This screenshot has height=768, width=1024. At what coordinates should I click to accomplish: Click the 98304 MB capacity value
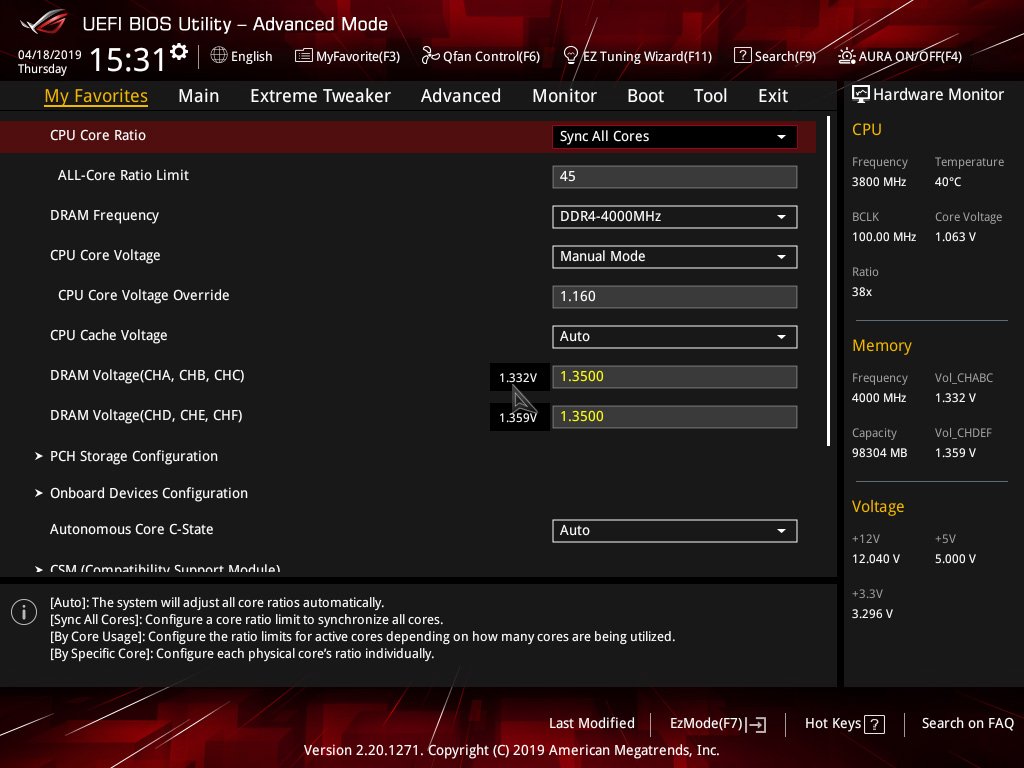pyautogui.click(x=879, y=453)
